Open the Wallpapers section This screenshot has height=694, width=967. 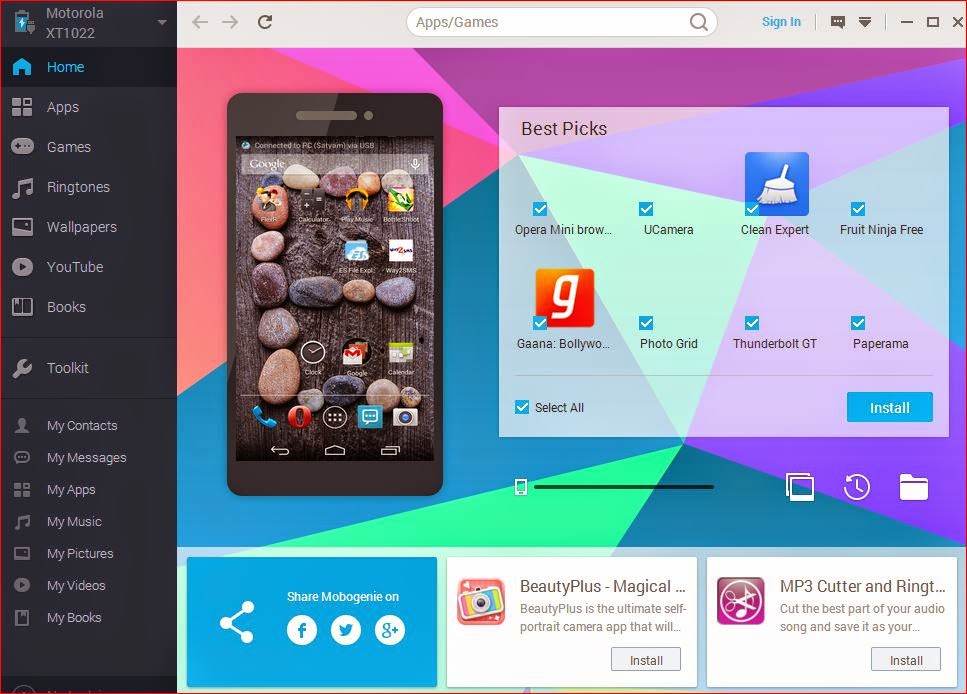point(89,227)
